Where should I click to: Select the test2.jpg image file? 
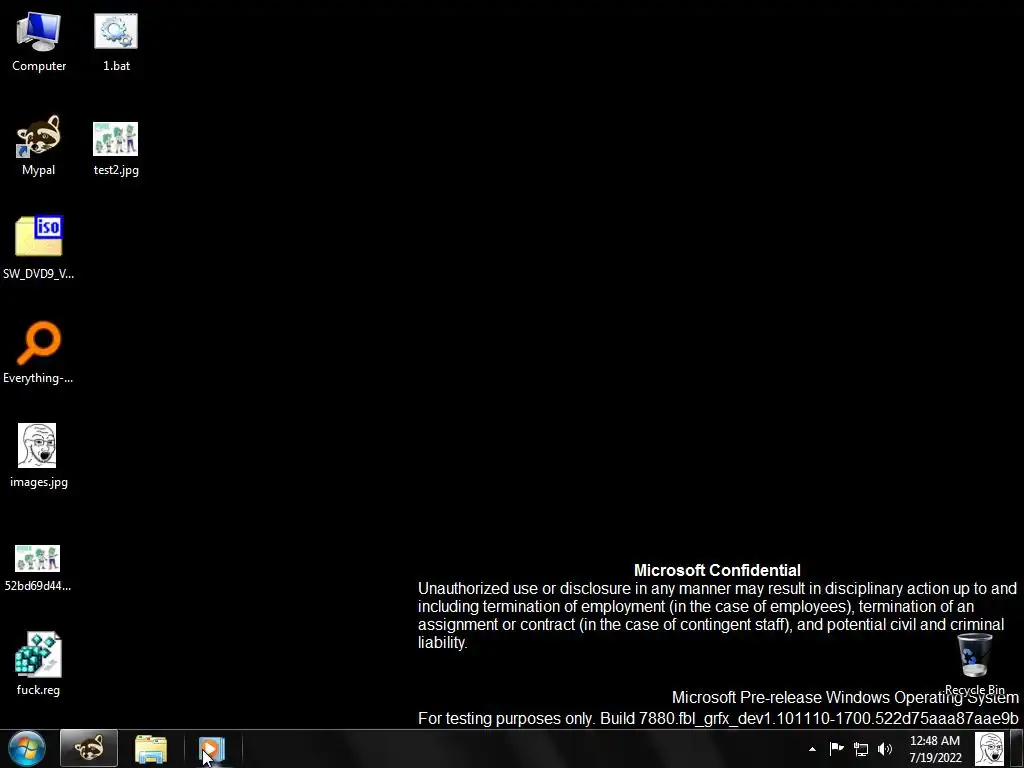[x=116, y=149]
